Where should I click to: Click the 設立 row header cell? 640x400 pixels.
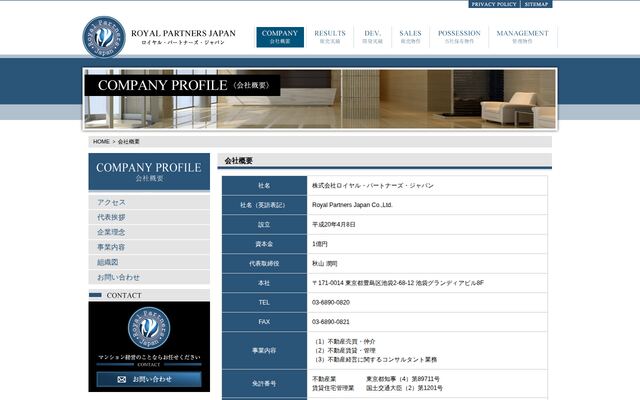pos(264,224)
